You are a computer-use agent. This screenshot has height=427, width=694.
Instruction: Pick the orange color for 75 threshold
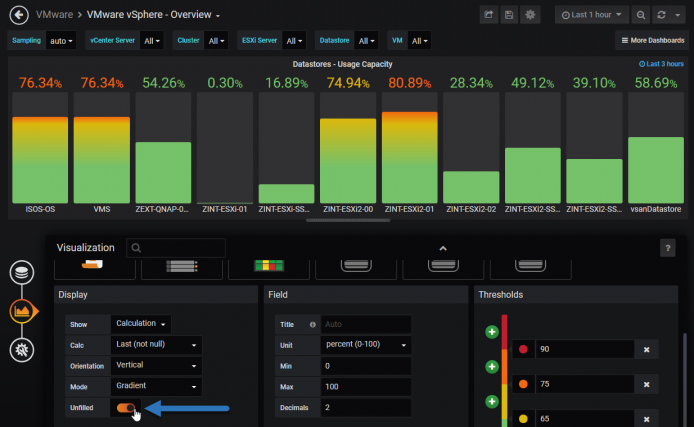(523, 384)
